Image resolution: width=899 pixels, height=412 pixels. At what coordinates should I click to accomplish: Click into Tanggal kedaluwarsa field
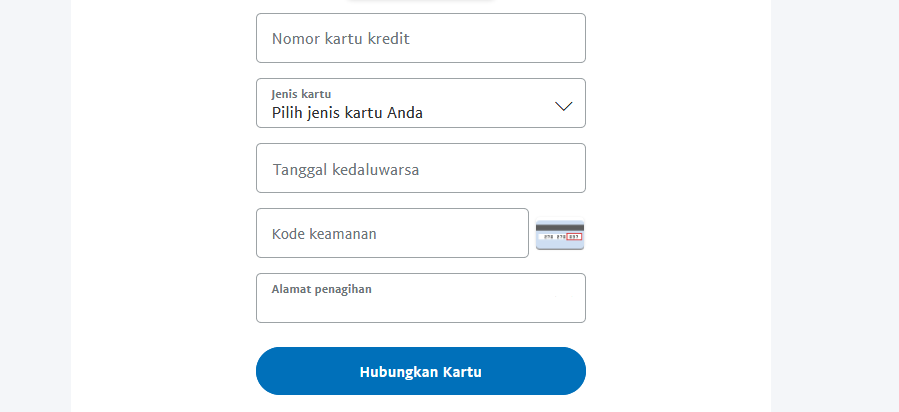coord(420,168)
